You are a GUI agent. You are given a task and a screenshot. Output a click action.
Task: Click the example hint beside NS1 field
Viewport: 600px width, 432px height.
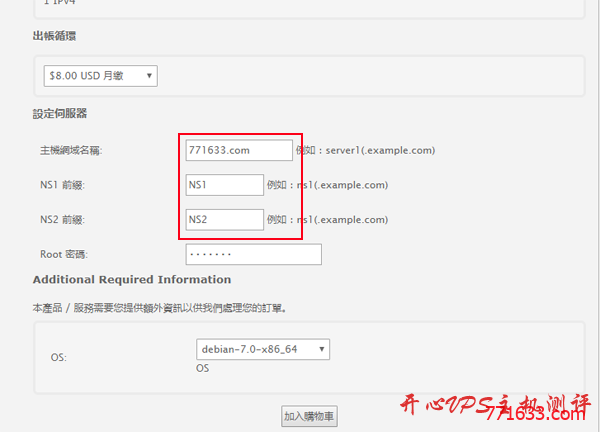[x=327, y=185]
